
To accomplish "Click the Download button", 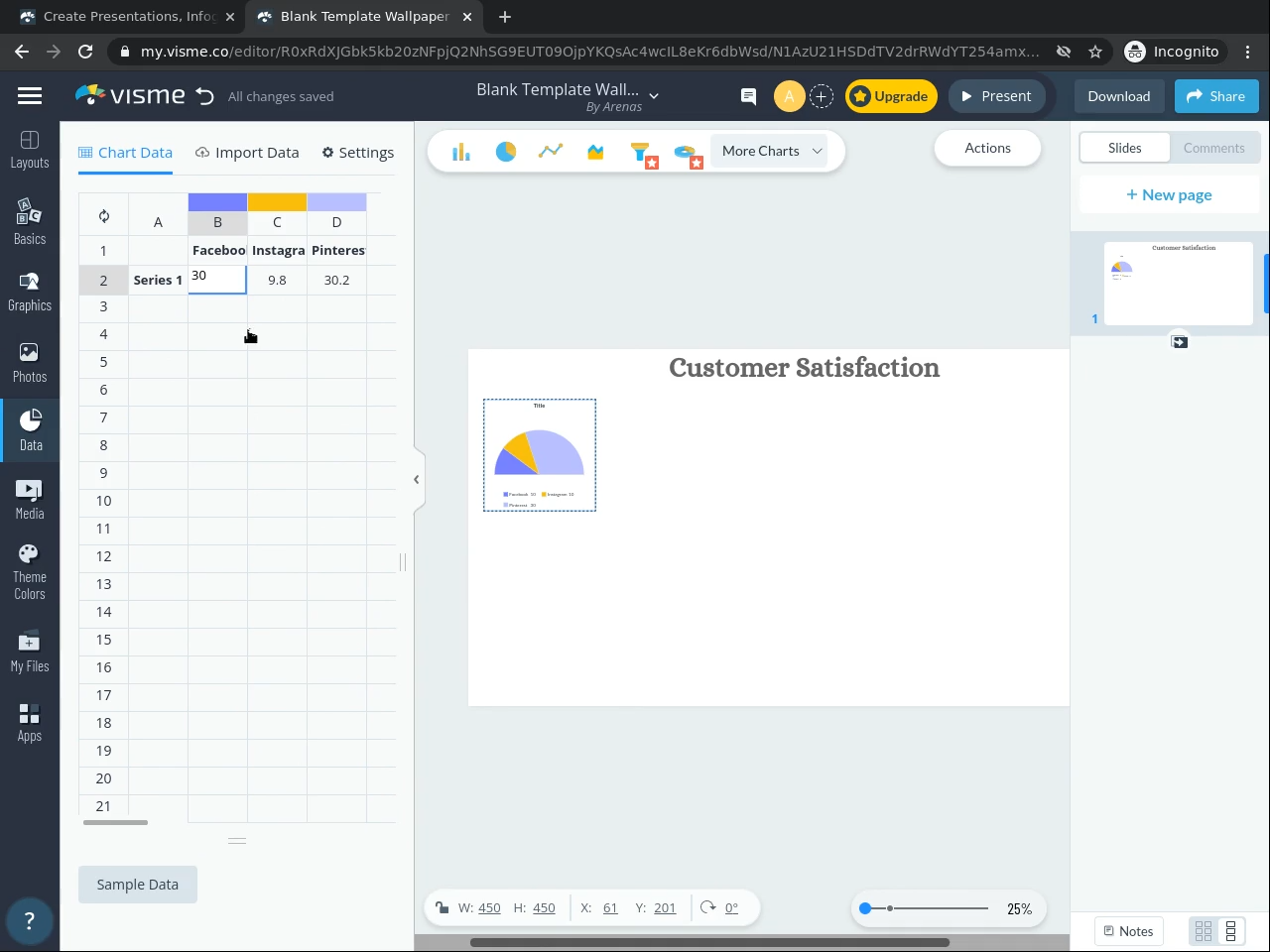I will coord(1119,96).
